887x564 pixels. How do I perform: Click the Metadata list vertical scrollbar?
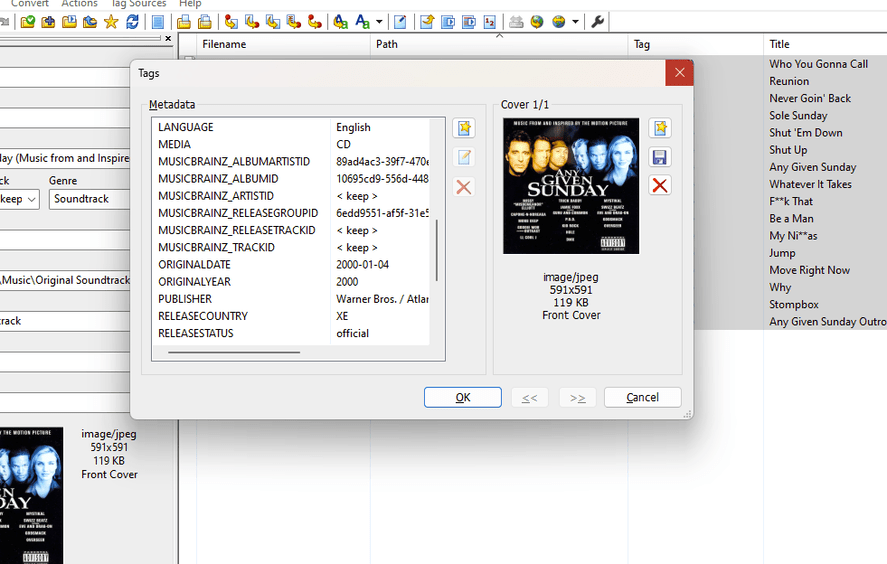click(437, 249)
